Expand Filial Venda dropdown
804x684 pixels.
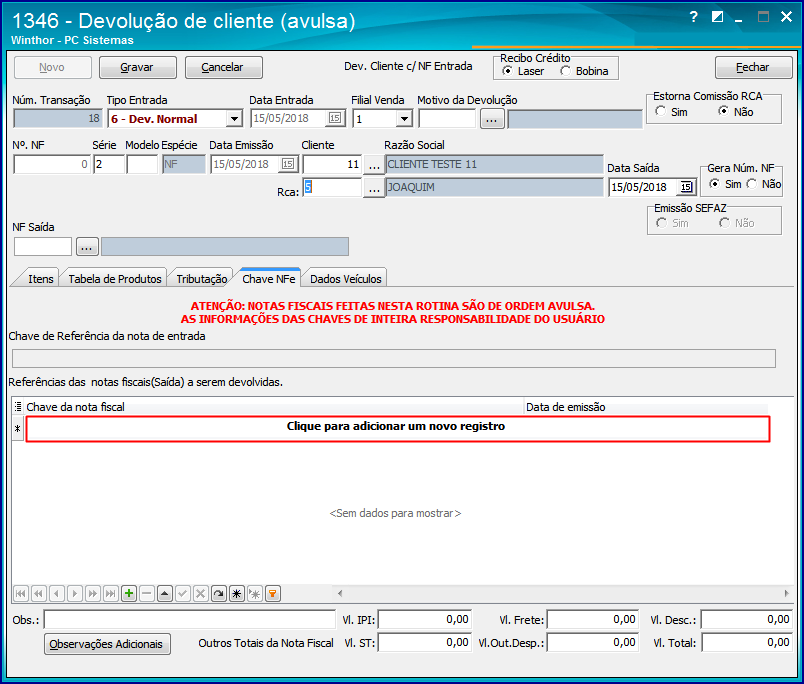pyautogui.click(x=405, y=119)
